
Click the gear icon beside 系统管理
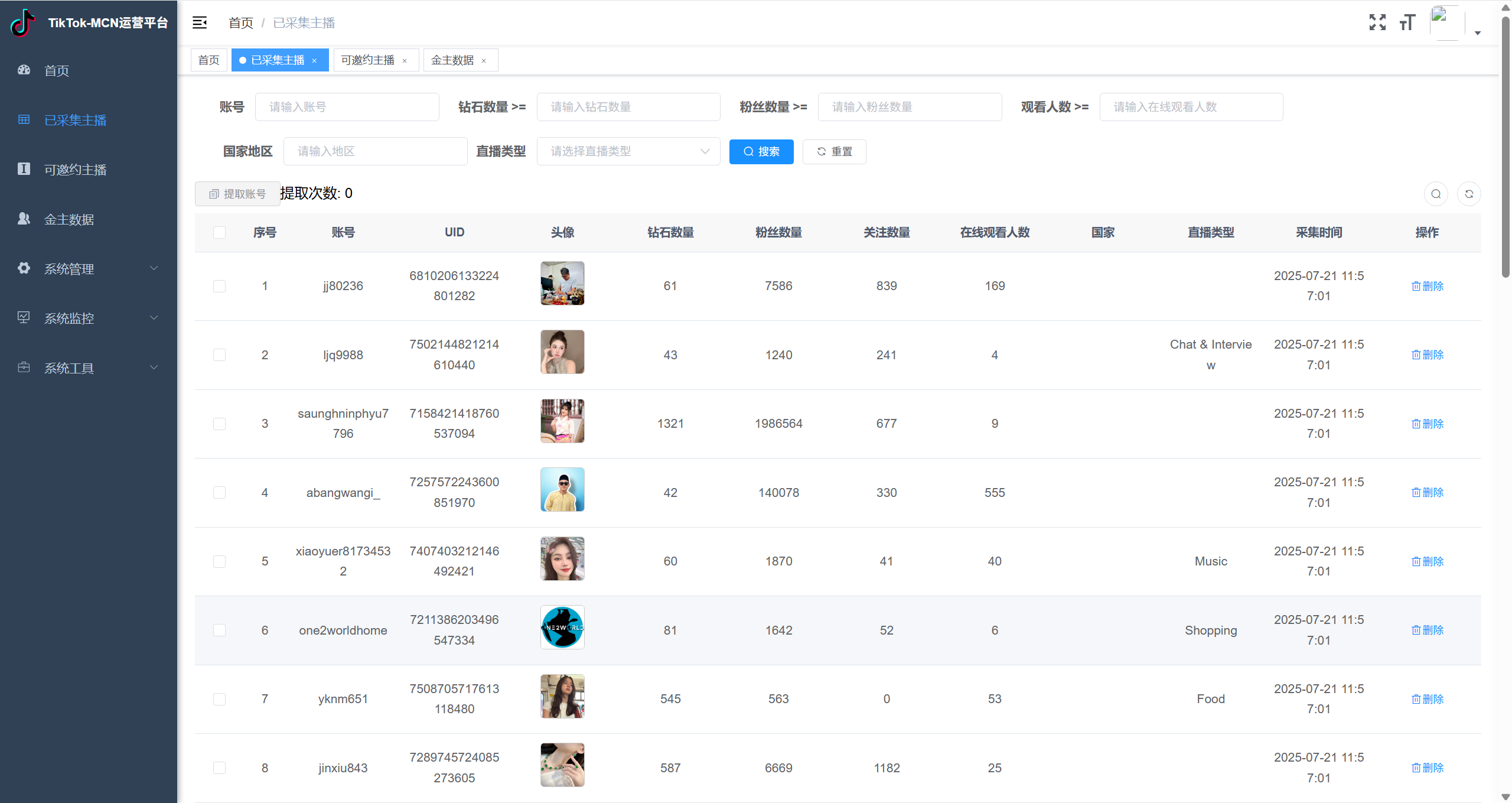coord(24,268)
